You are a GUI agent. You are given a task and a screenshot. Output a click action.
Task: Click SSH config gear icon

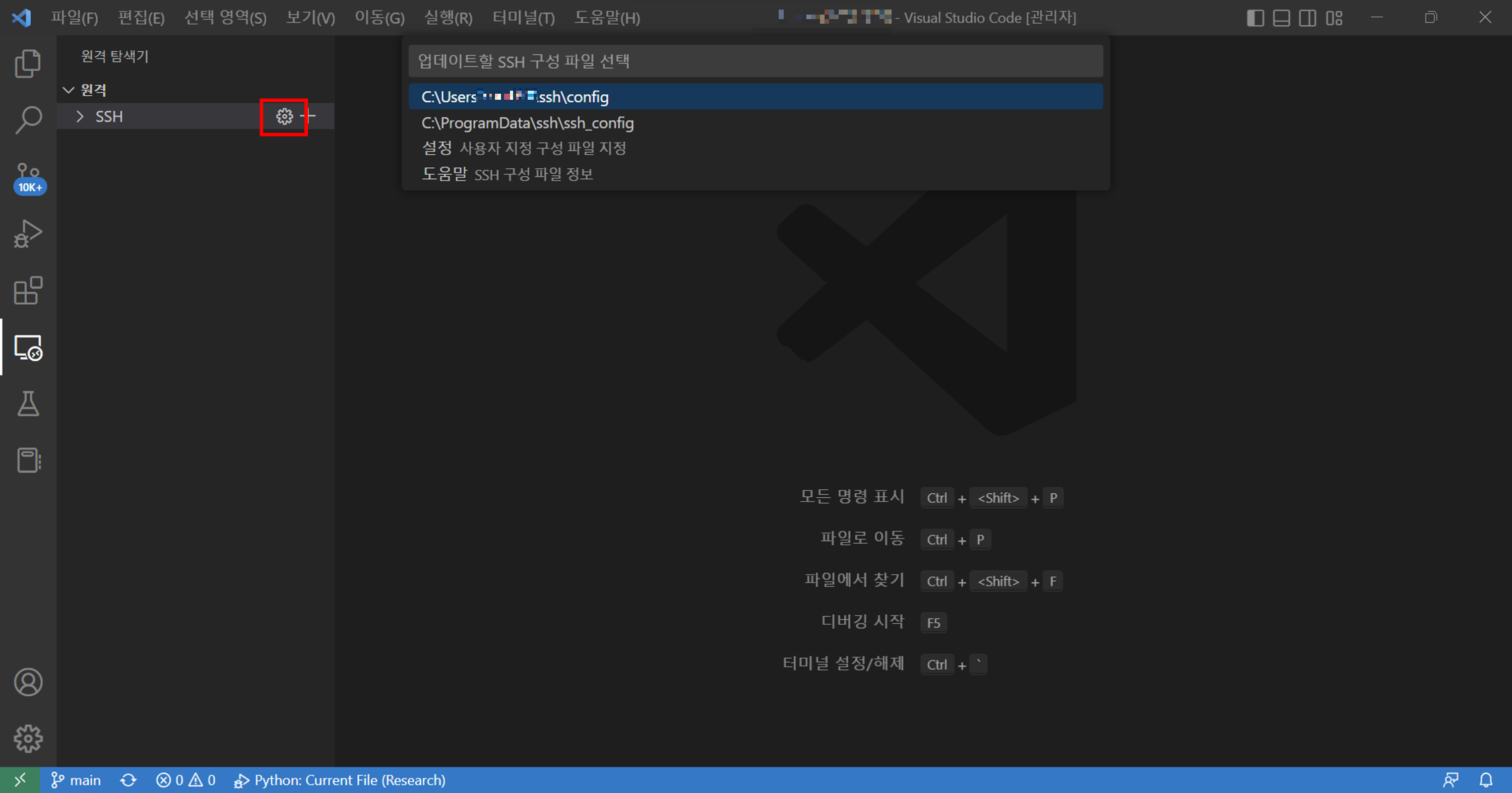click(x=284, y=116)
